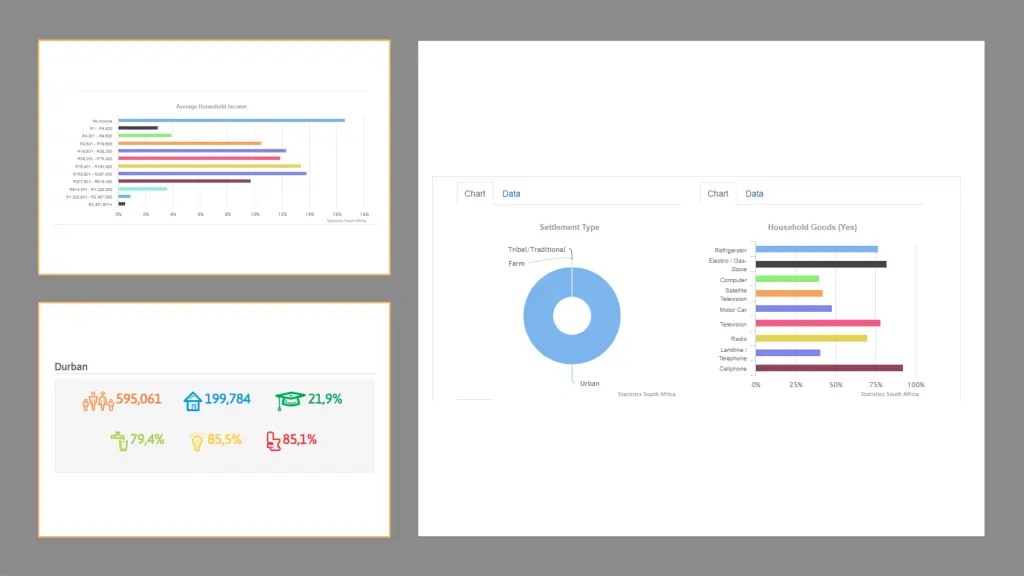This screenshot has height=576, width=1024.
Task: Click the No income bar in income chart
Action: [231, 120]
